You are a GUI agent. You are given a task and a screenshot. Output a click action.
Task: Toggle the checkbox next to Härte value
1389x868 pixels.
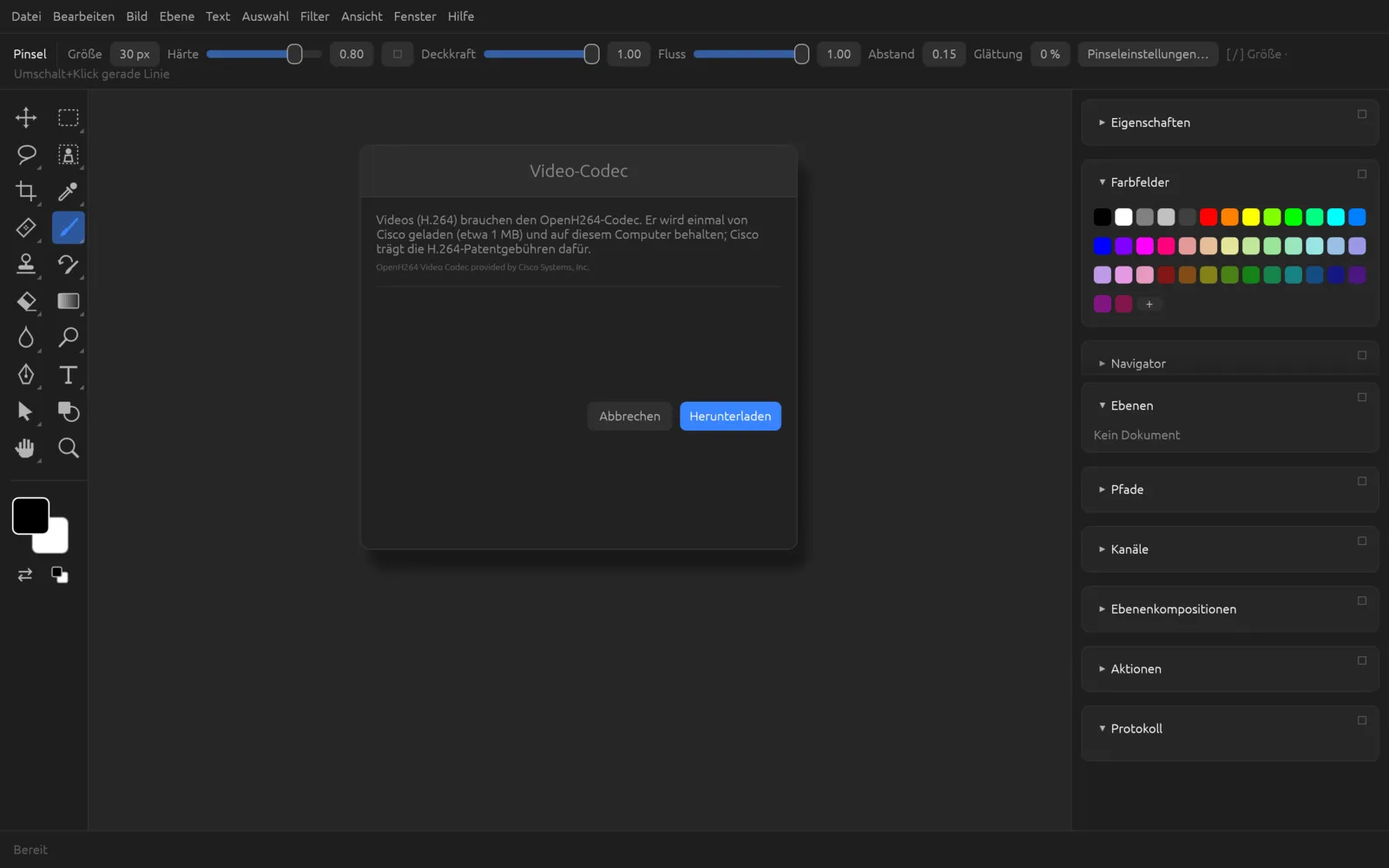click(398, 54)
